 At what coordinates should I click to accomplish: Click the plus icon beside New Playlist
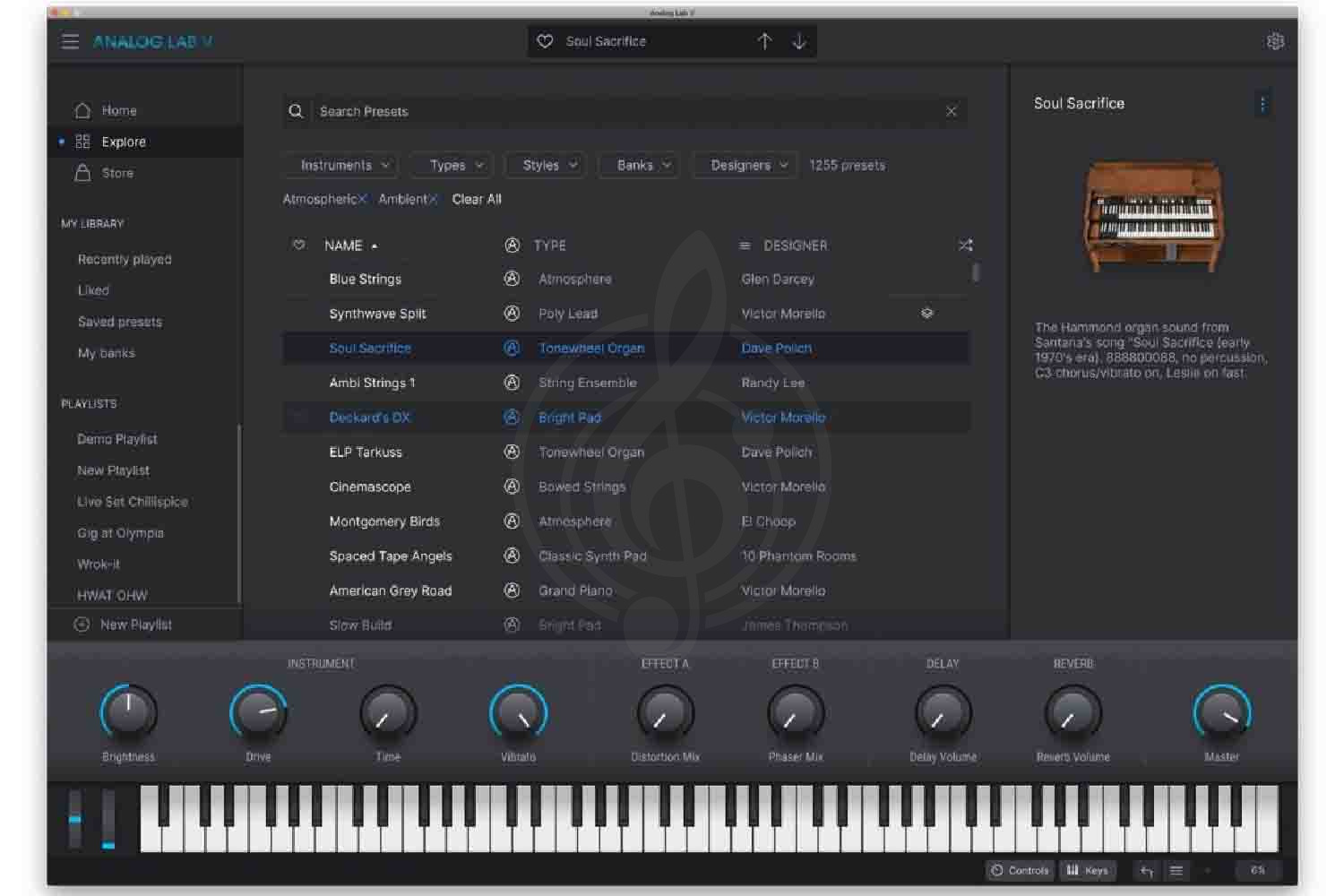82,625
